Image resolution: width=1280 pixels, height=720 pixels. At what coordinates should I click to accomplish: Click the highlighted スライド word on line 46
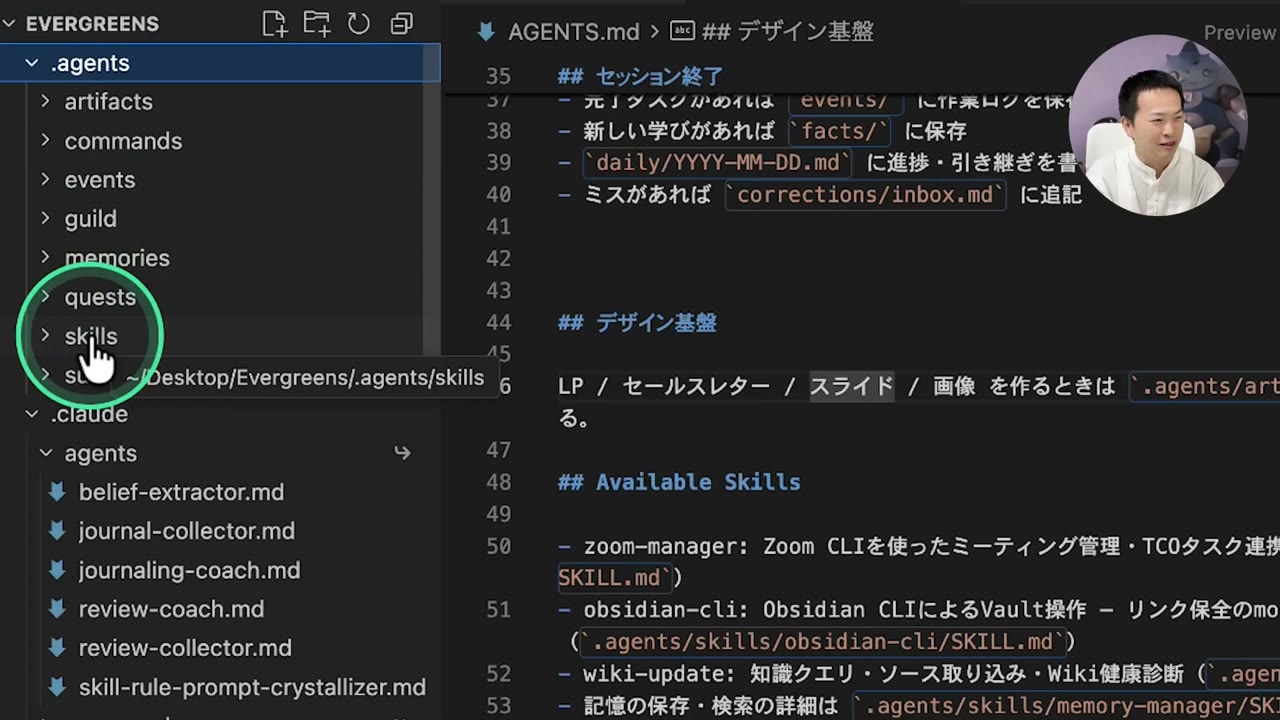pyautogui.click(x=851, y=386)
